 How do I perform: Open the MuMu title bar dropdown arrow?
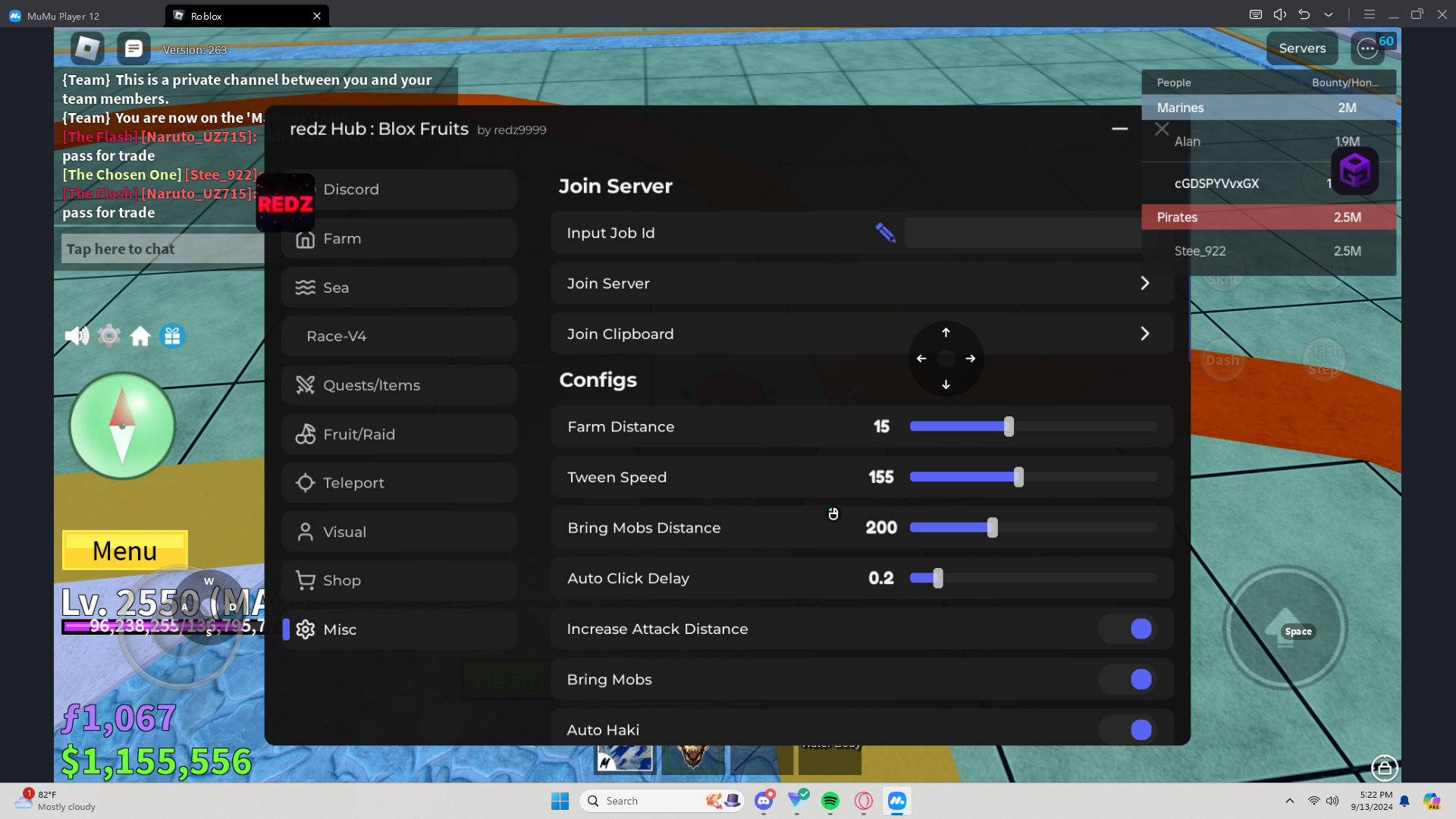[x=1329, y=14]
